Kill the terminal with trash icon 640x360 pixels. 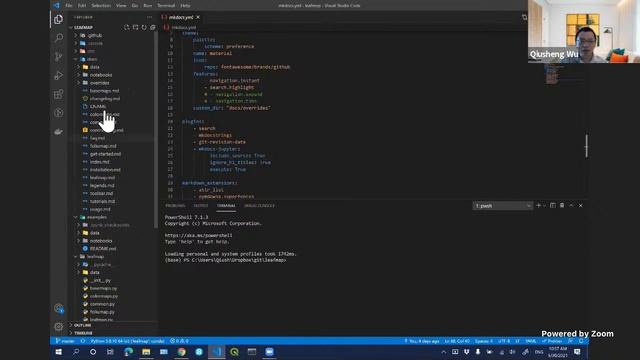[x=562, y=205]
